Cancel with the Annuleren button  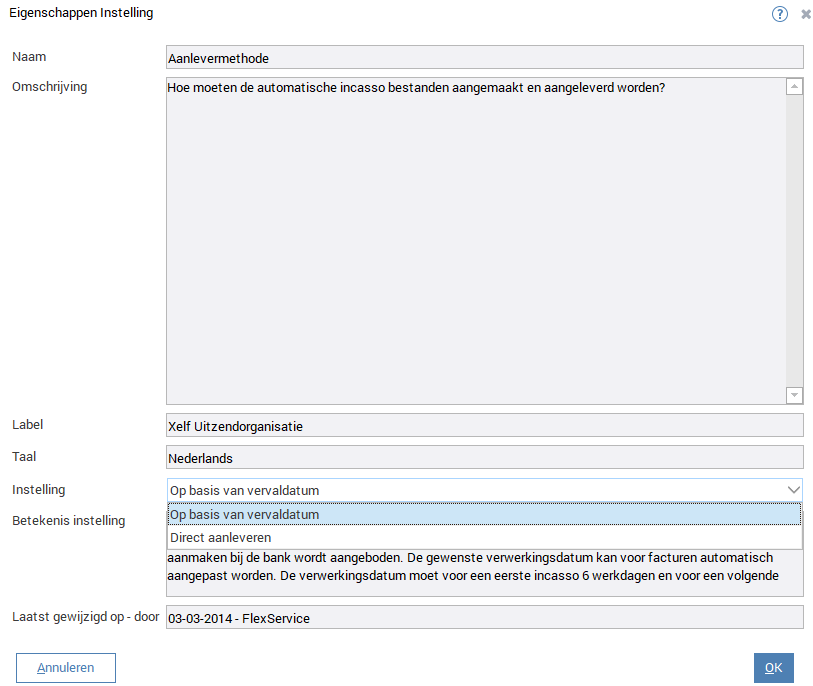tap(66, 668)
